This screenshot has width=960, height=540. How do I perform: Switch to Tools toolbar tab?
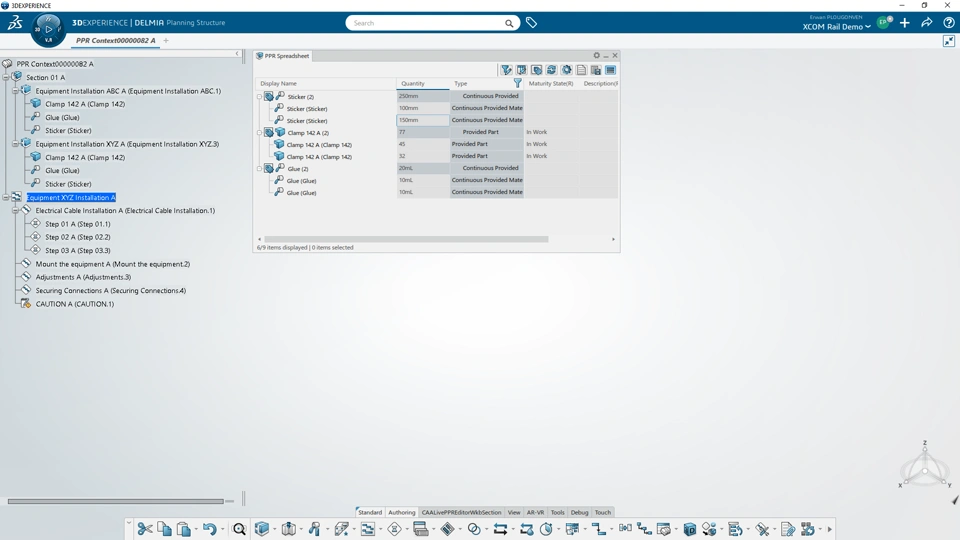click(x=557, y=512)
